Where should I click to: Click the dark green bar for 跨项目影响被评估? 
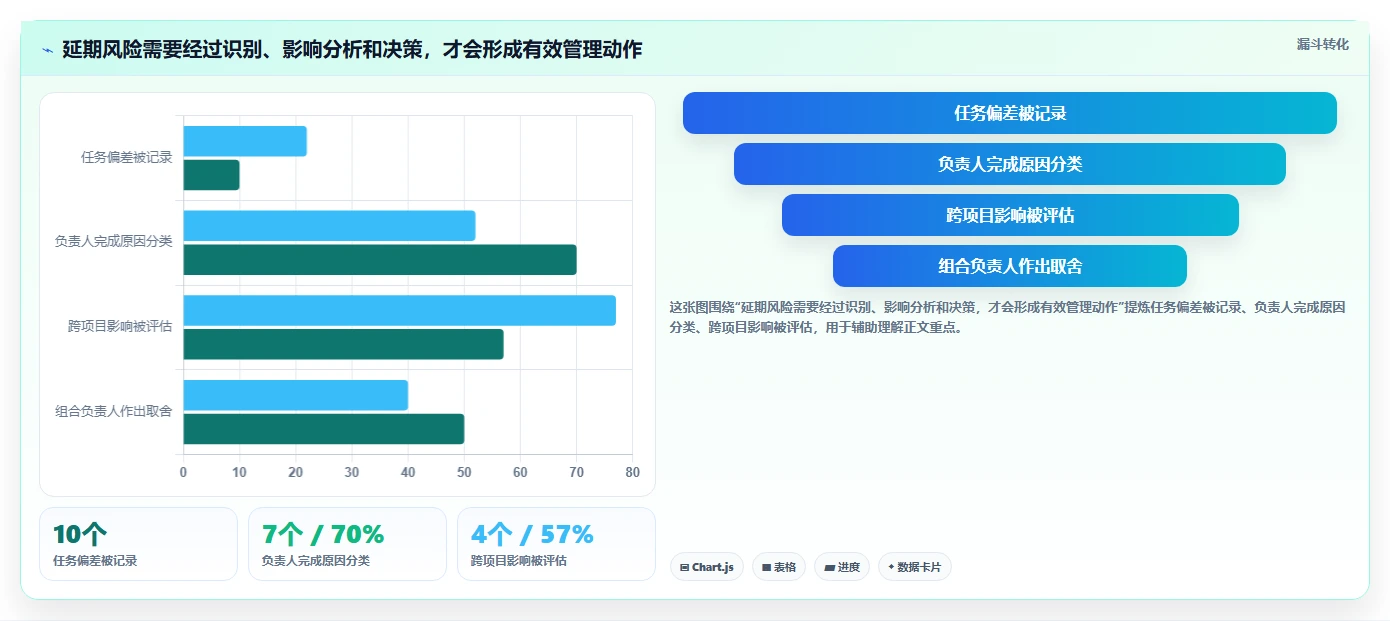coord(343,344)
